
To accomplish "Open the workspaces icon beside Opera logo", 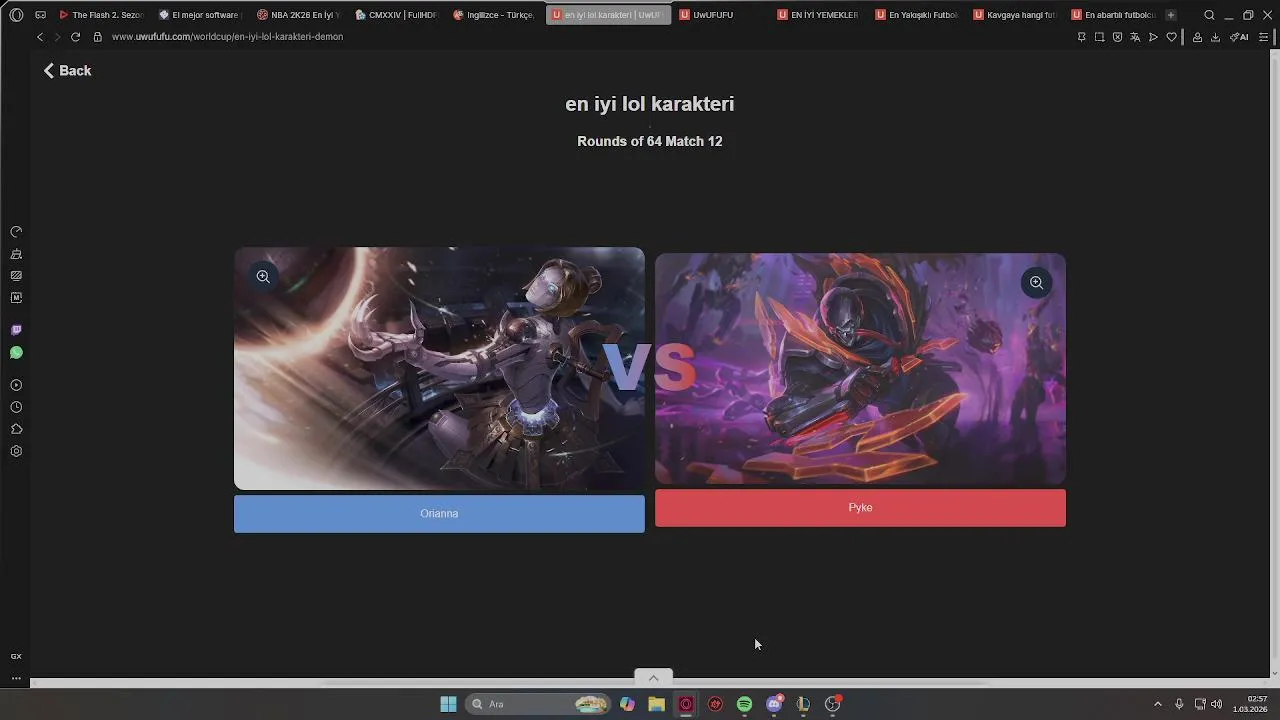I will 40,15.
